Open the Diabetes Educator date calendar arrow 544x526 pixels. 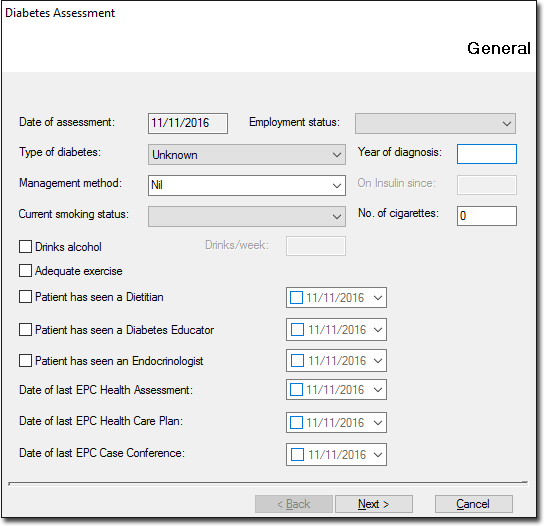[378, 330]
